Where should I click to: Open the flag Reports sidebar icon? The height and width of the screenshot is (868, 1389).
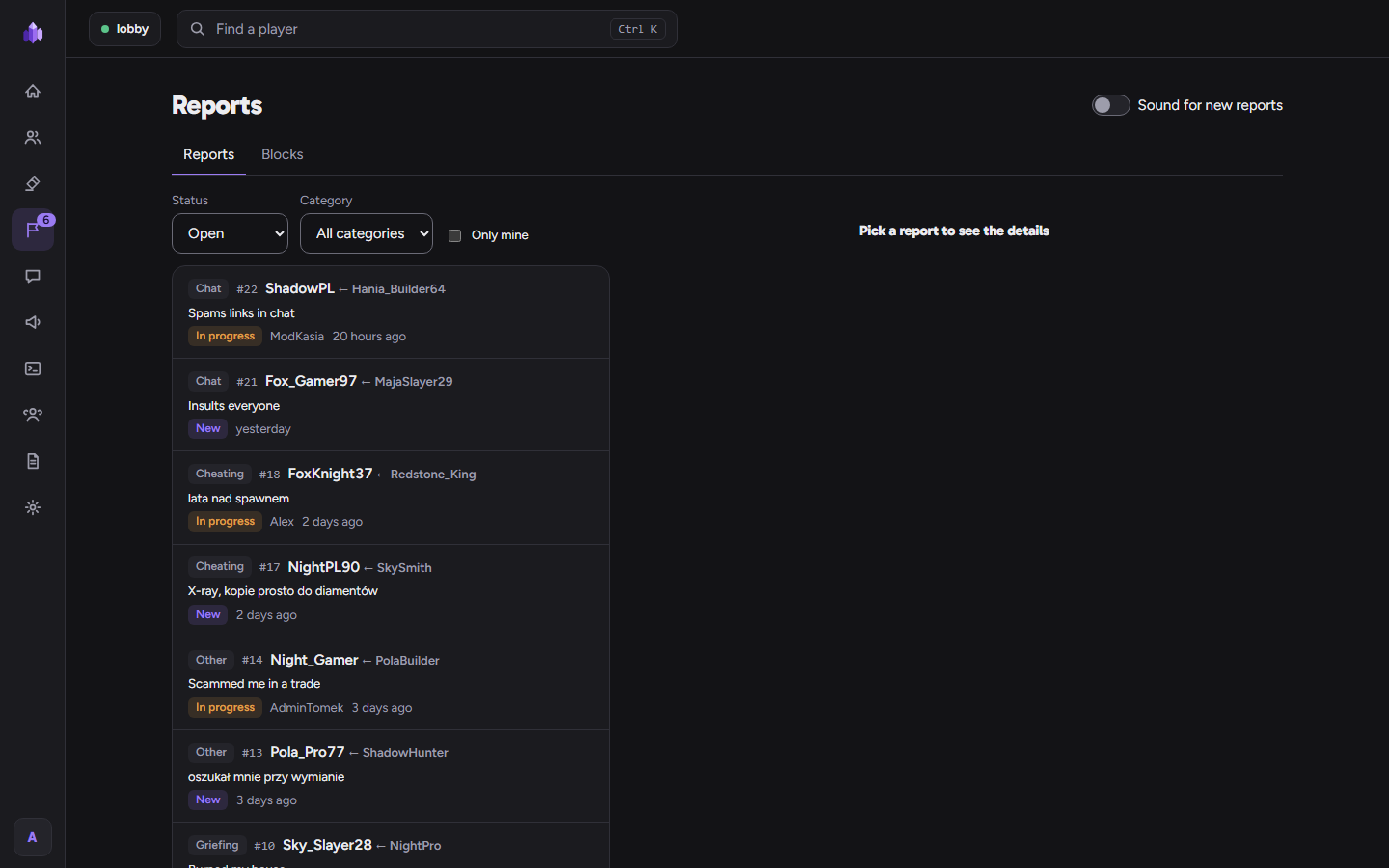(x=33, y=231)
